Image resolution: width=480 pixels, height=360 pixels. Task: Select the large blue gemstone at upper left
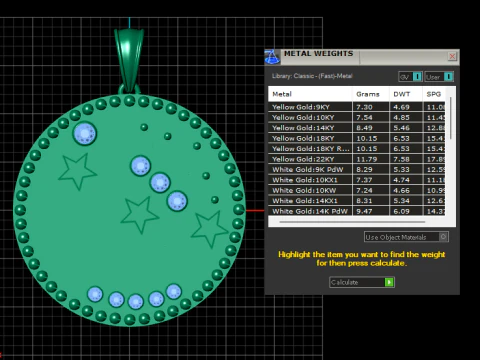85,133
